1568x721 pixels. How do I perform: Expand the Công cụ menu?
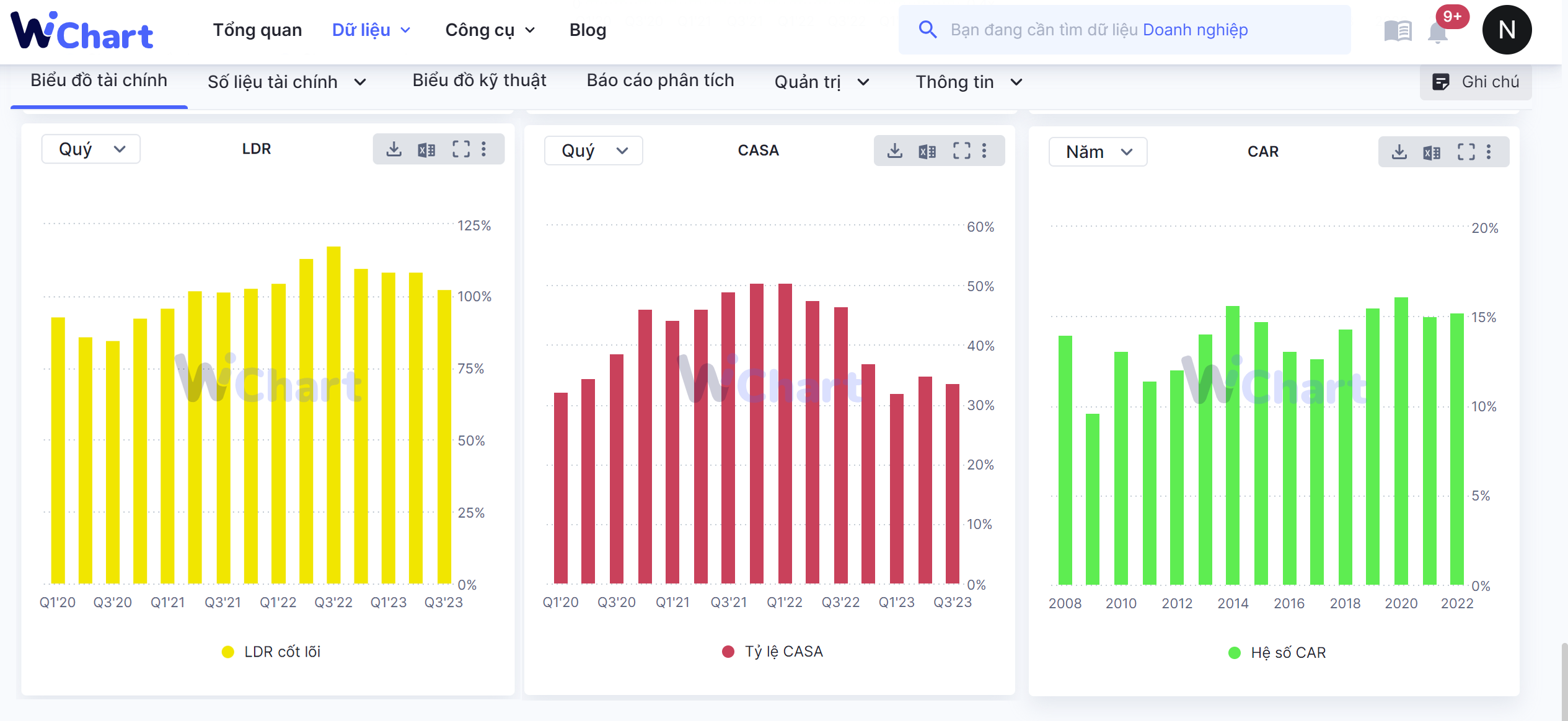490,30
